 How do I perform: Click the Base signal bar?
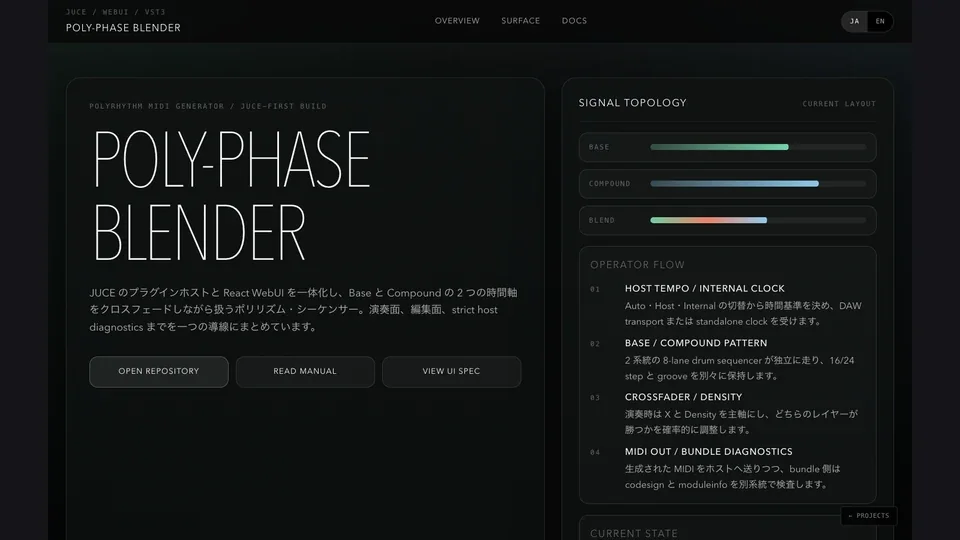click(758, 147)
